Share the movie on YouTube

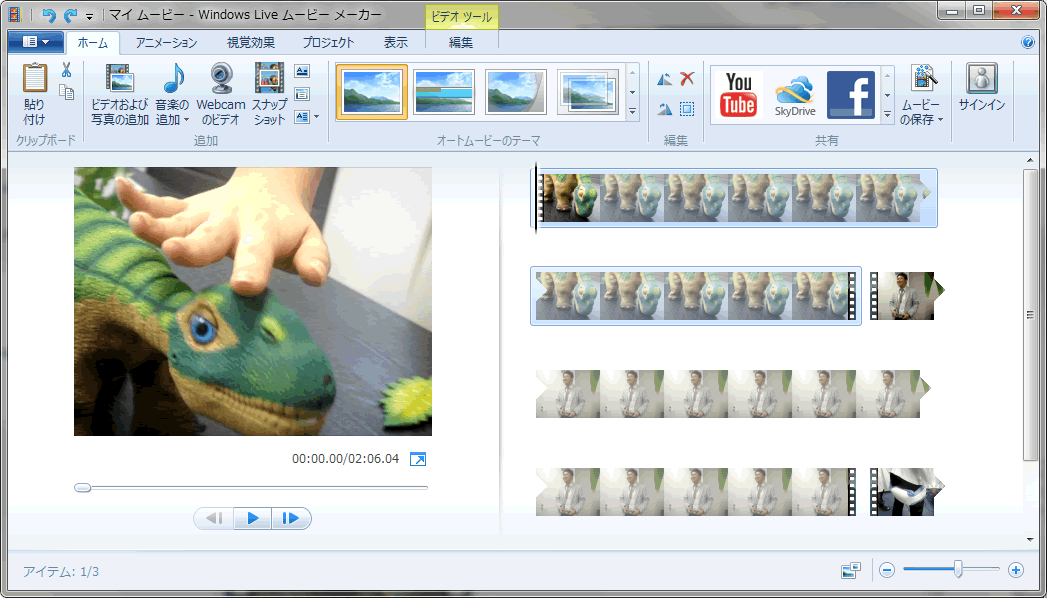click(x=739, y=94)
